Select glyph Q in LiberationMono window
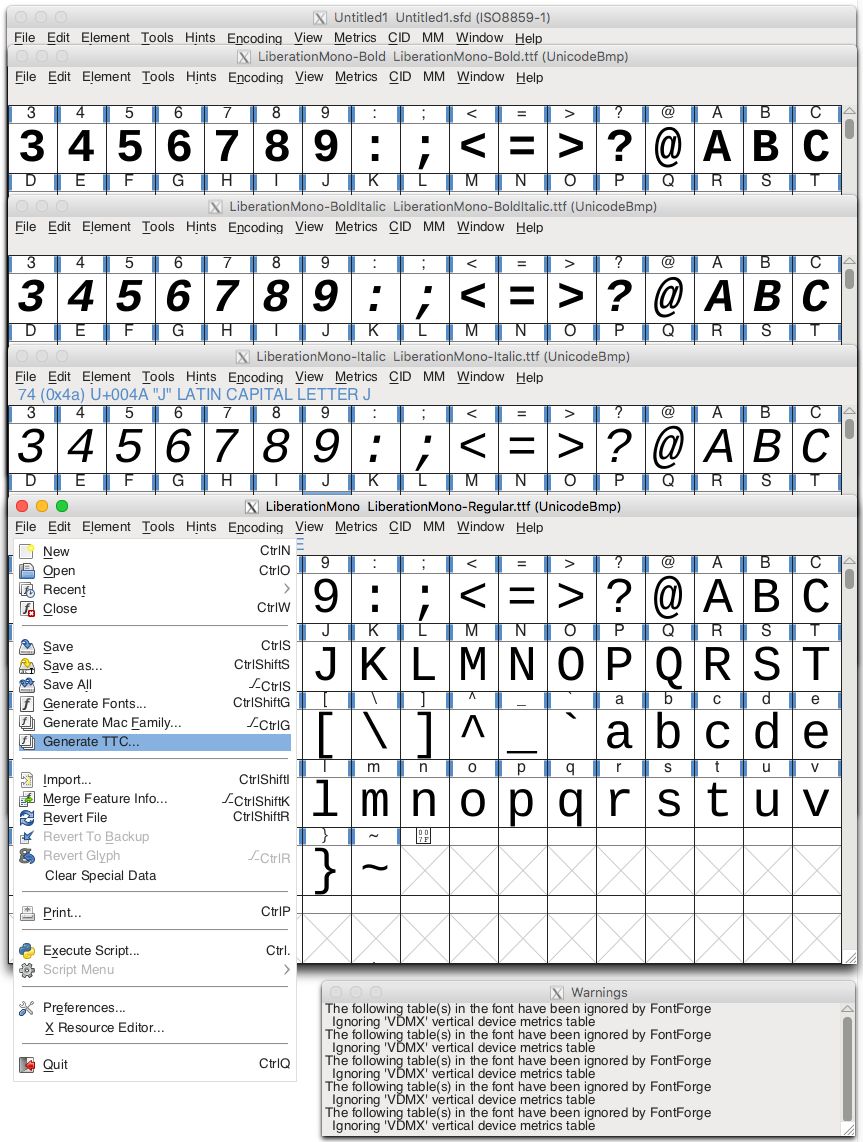 pos(668,665)
